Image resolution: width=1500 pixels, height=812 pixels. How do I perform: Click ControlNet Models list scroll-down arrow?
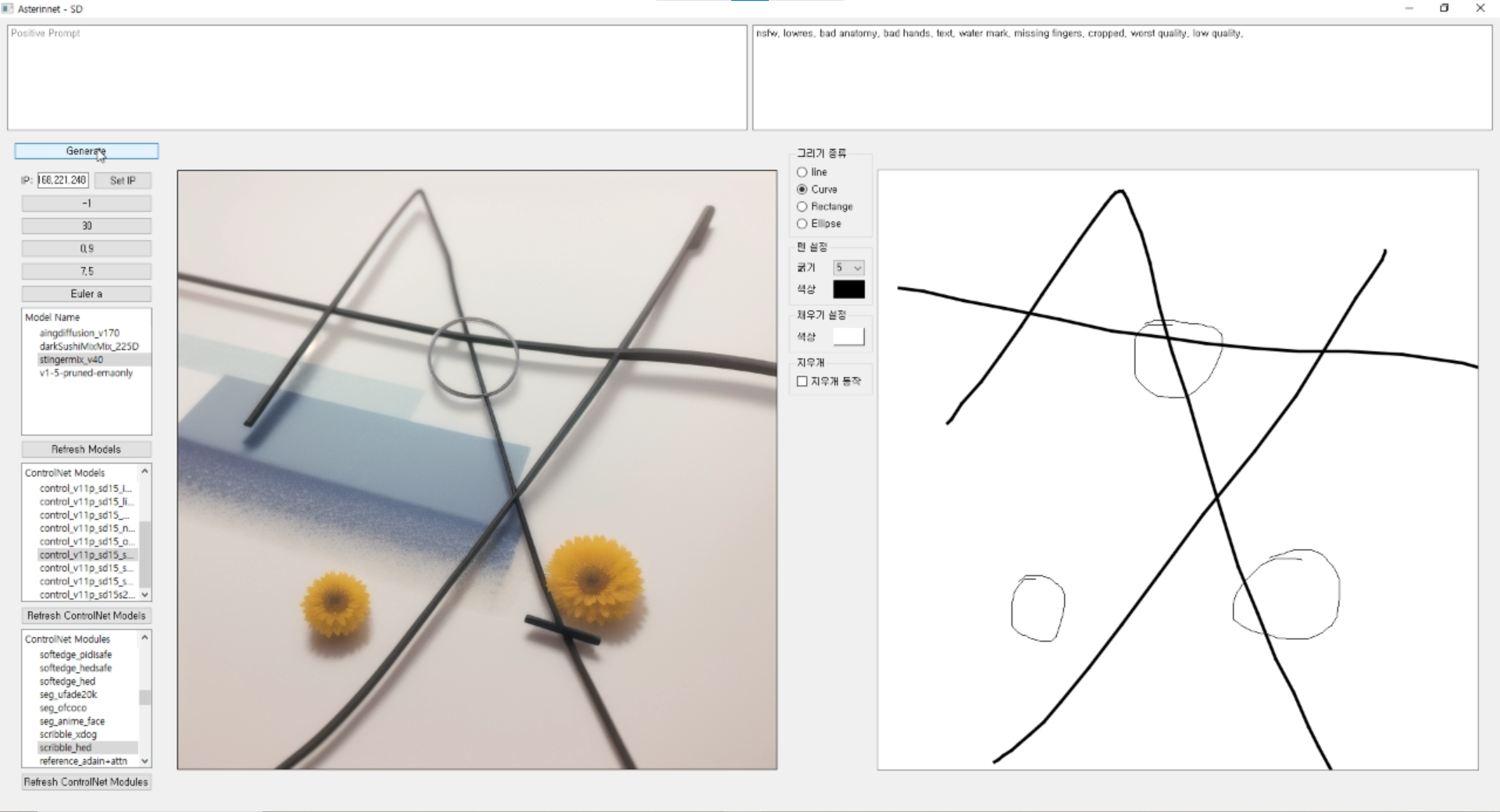145,595
